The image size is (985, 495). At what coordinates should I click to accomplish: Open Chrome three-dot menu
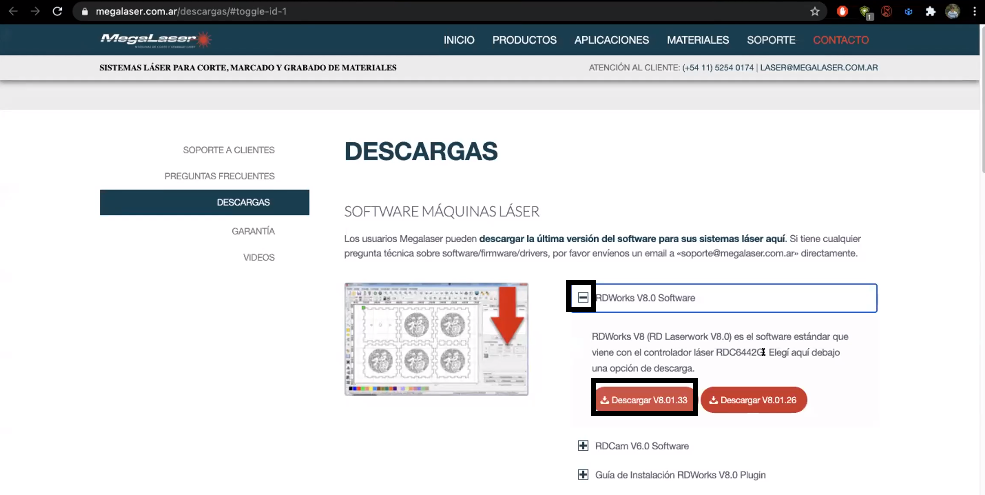tap(974, 11)
